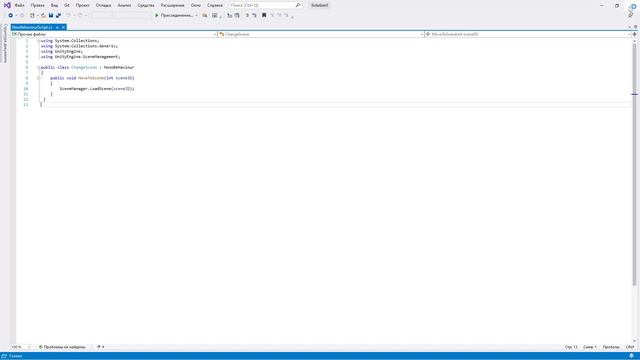Close the NewBehaviourScript.cs tab
Image resolution: width=640 pixels, height=360 pixels.
[63, 27]
